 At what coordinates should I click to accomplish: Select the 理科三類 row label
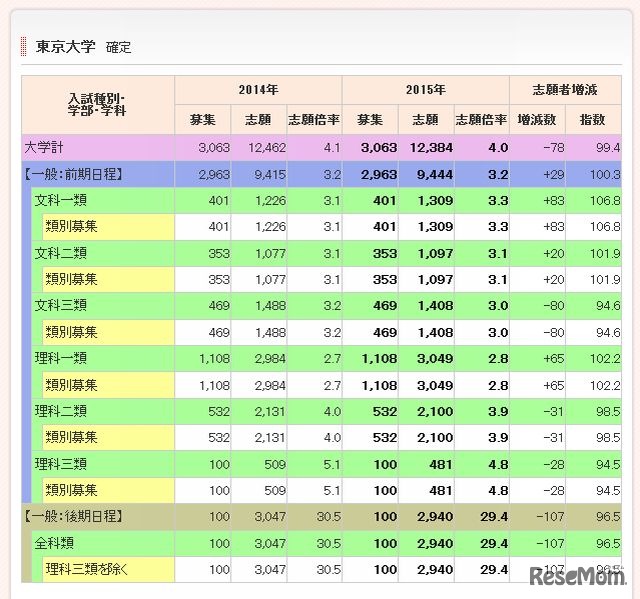60,464
